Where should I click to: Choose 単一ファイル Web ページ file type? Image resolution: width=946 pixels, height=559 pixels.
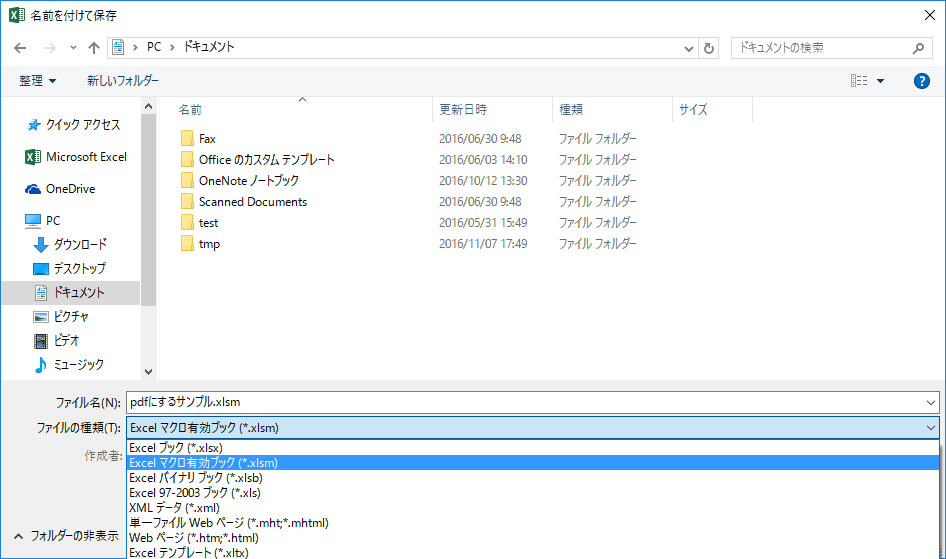click(533, 523)
